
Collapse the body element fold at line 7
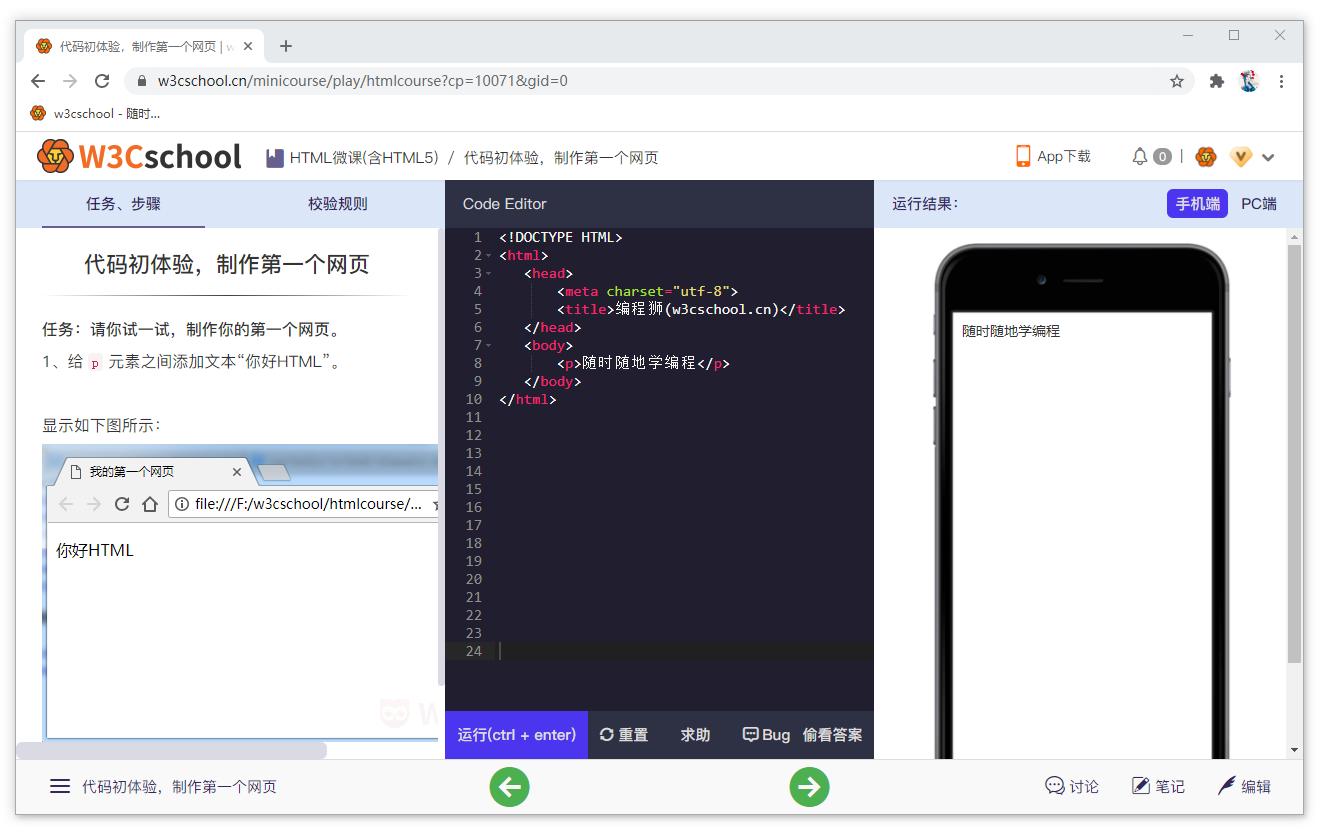[x=489, y=345]
